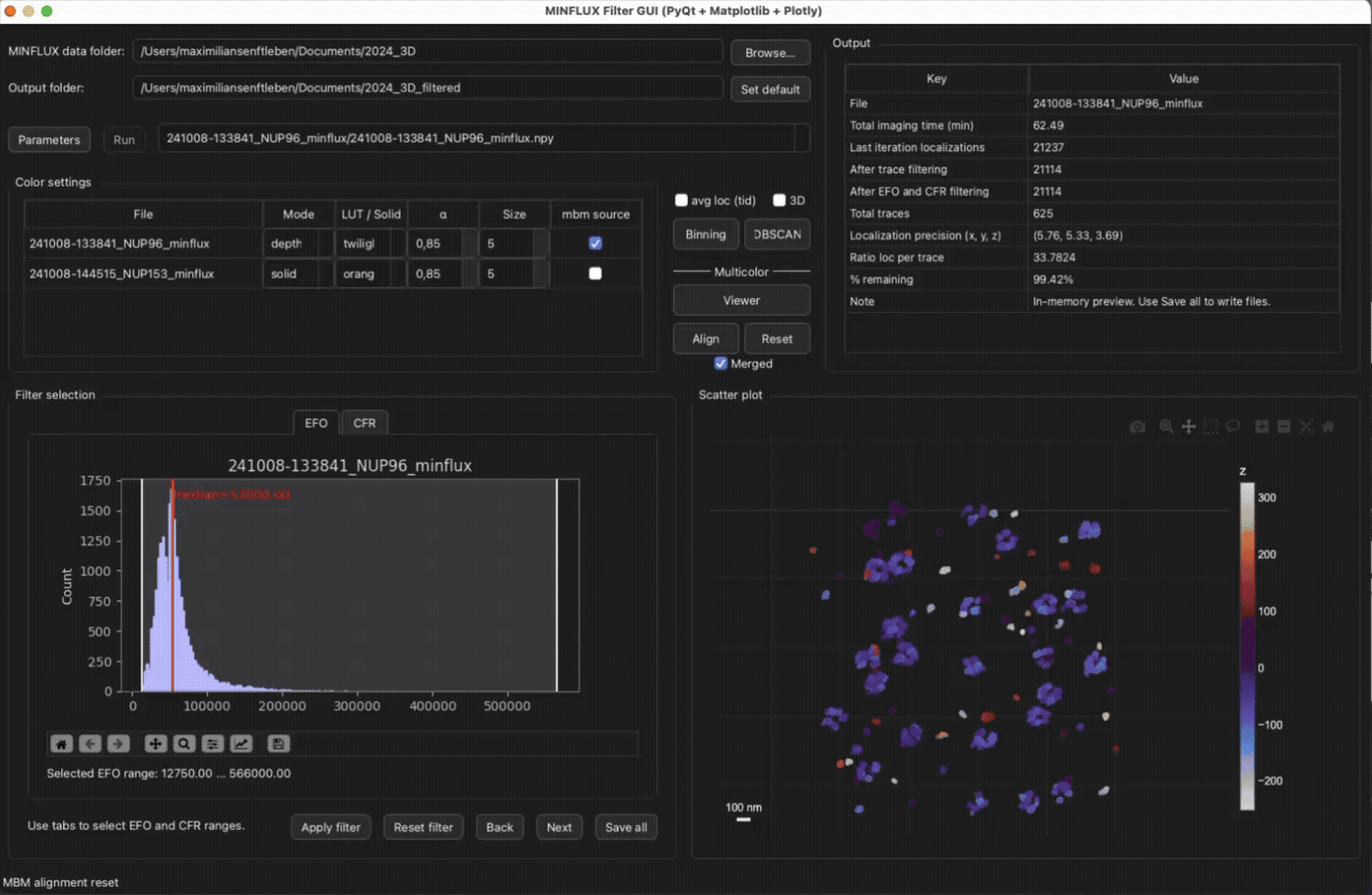Open the Mode dropdown for the NUP96 row
1372x895 pixels.
[x=298, y=243]
